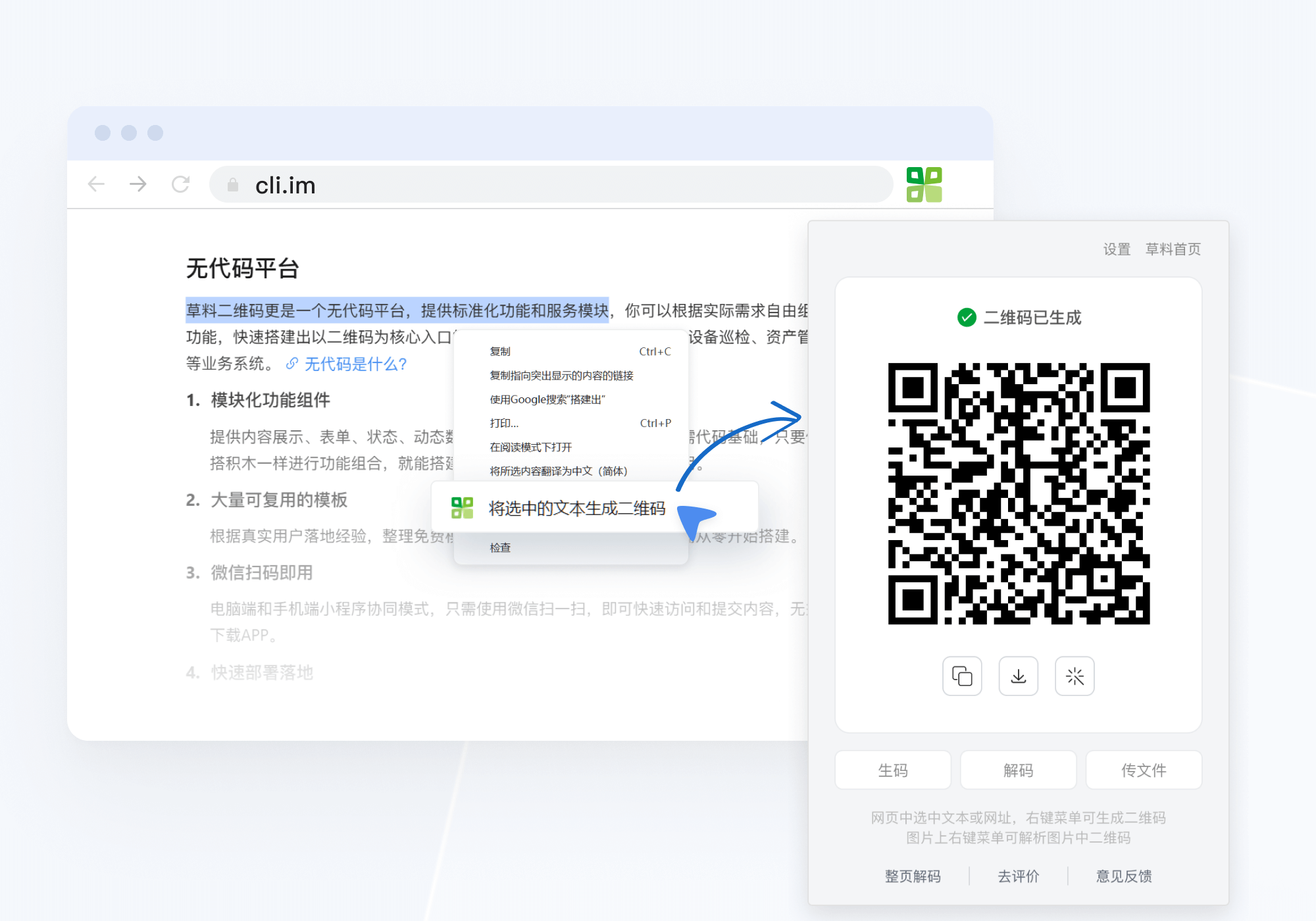This screenshot has height=921, width=1316.
Task: Click the green QR extension icon in toolbar
Action: (924, 185)
